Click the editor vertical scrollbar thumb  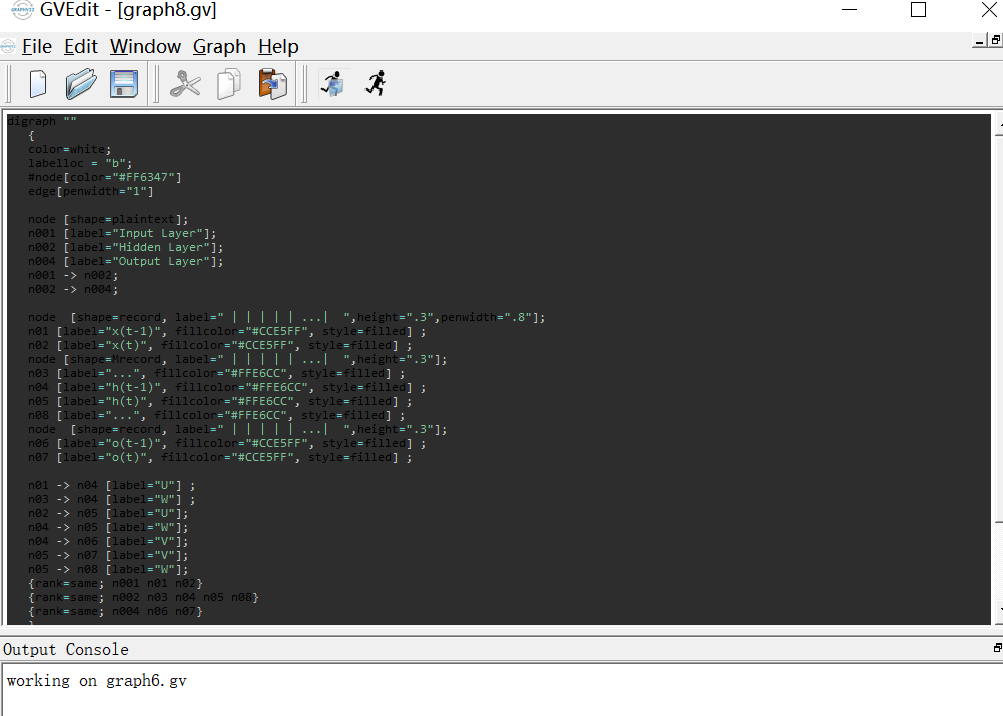tap(999, 328)
